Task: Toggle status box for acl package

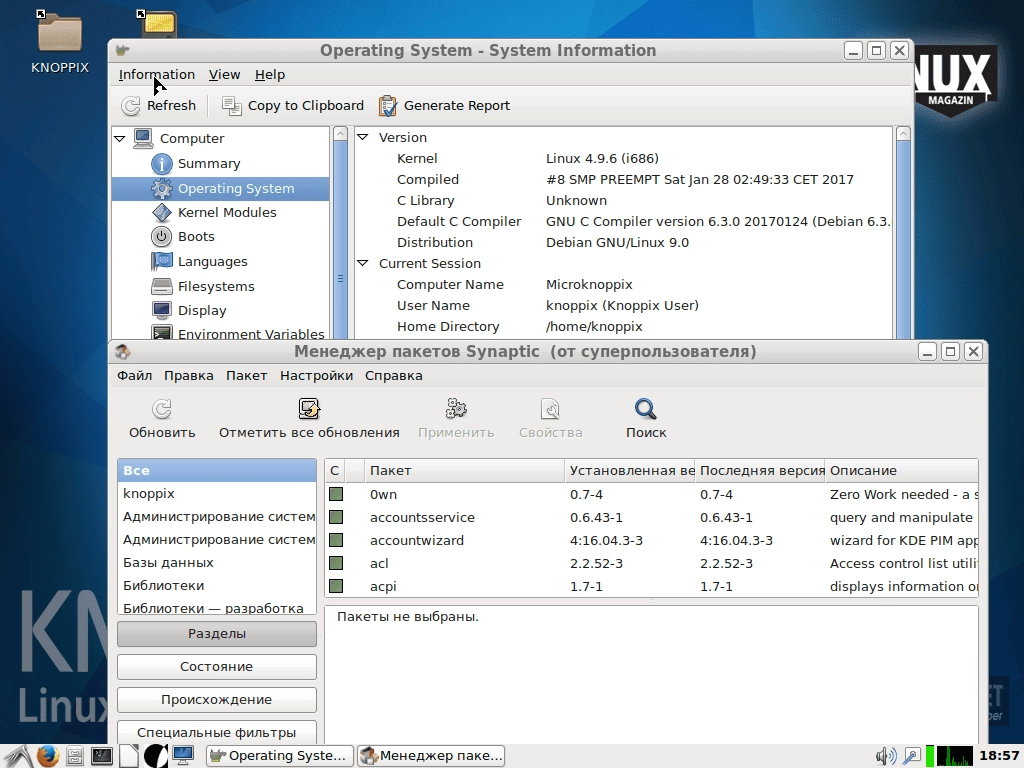Action: click(x=336, y=563)
